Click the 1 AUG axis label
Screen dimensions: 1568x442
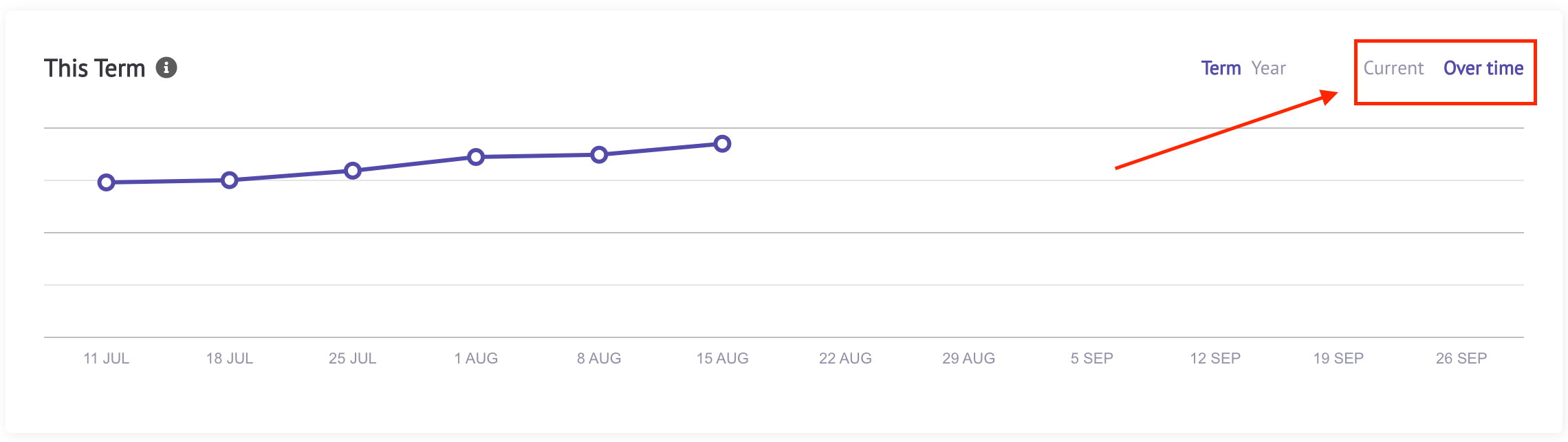click(x=476, y=358)
